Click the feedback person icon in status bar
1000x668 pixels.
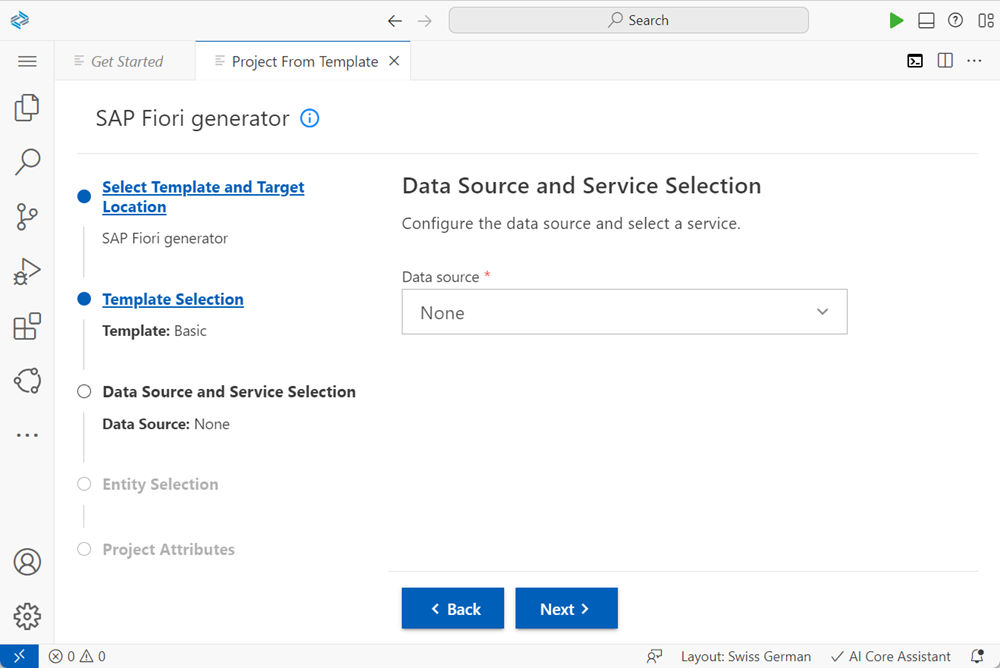point(654,656)
